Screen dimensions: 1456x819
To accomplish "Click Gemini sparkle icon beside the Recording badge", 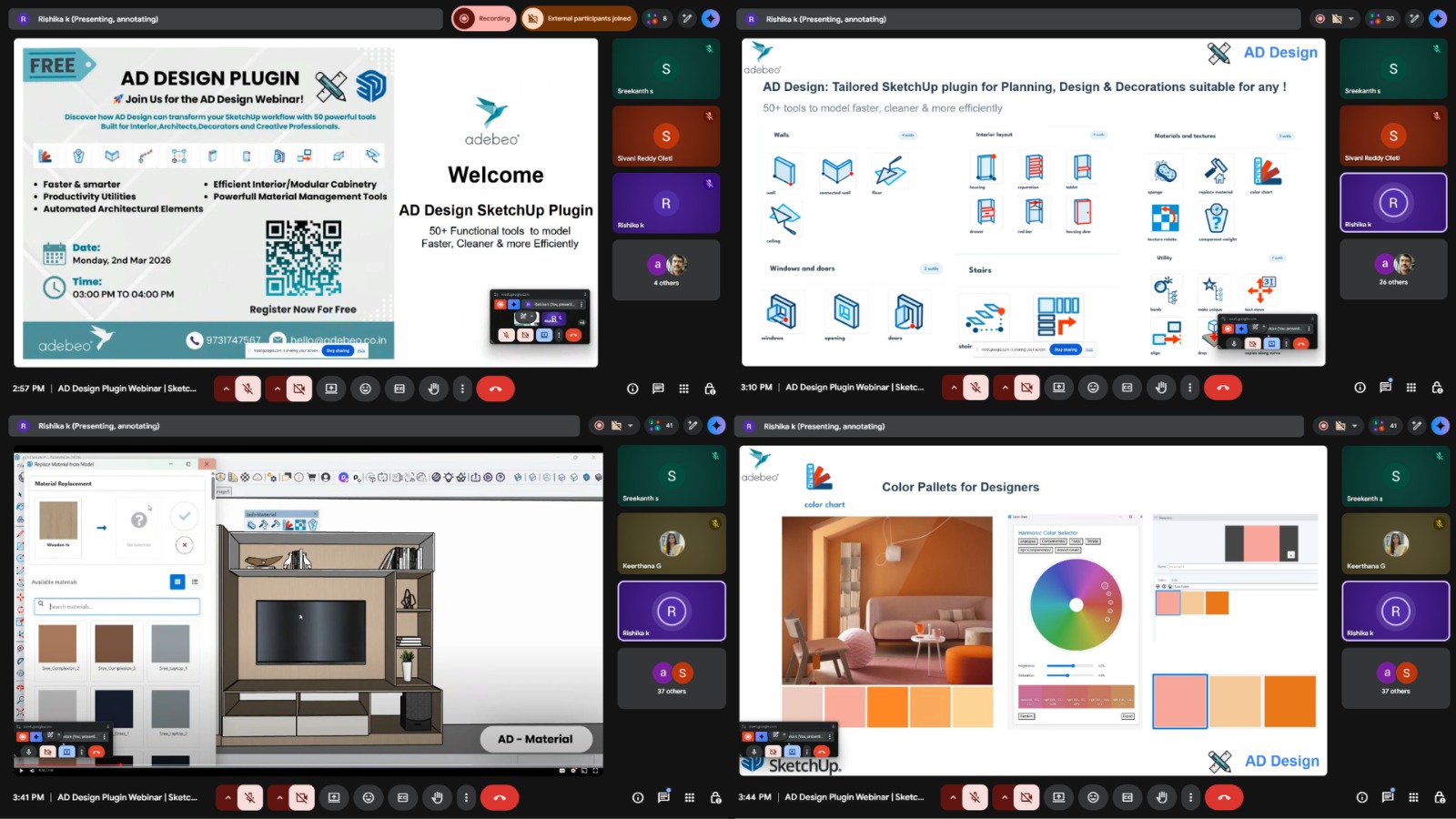I will click(x=711, y=18).
